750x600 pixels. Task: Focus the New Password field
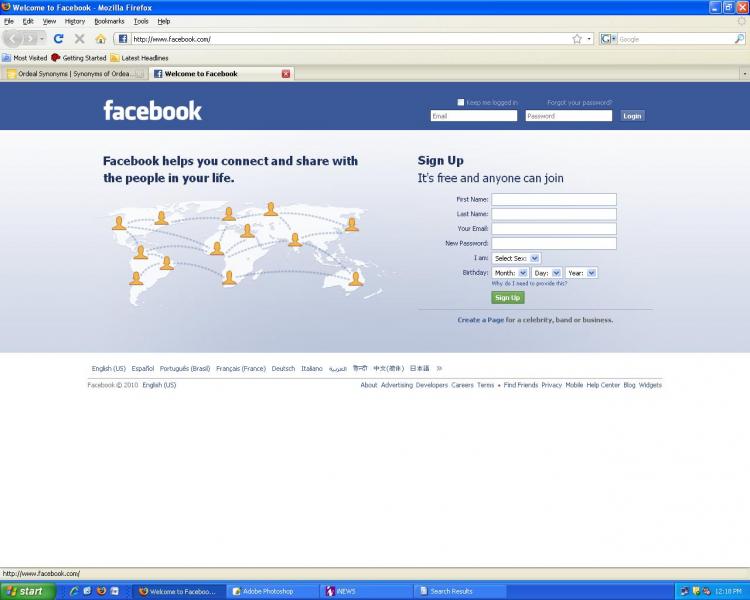(x=554, y=244)
